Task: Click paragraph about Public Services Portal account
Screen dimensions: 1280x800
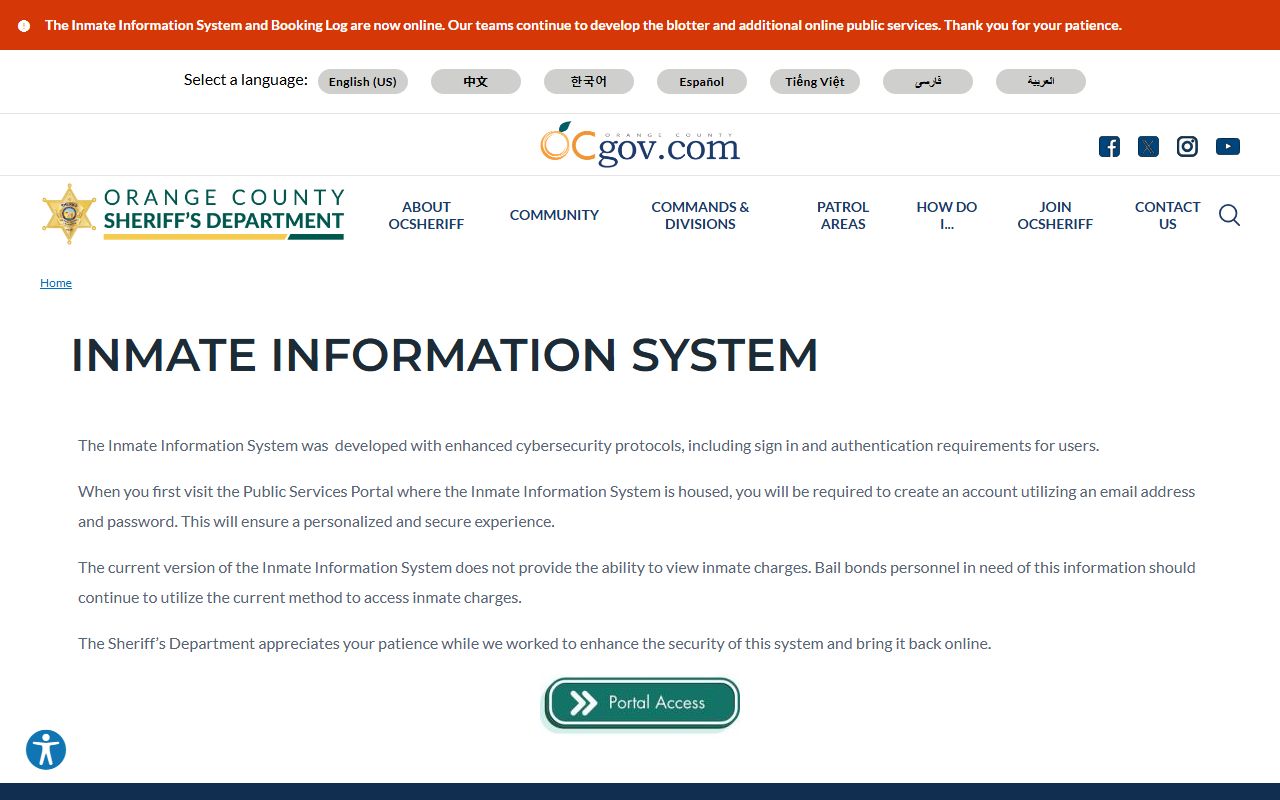Action: (x=637, y=506)
